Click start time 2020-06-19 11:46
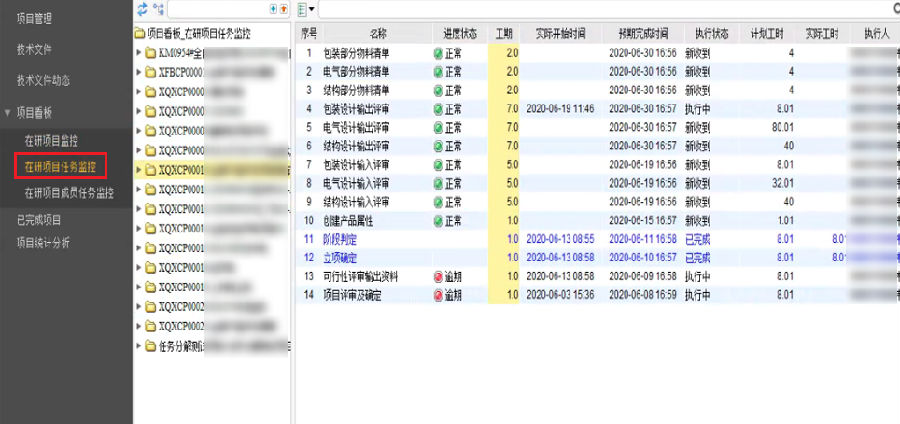900x424 pixels. pyautogui.click(x=560, y=109)
